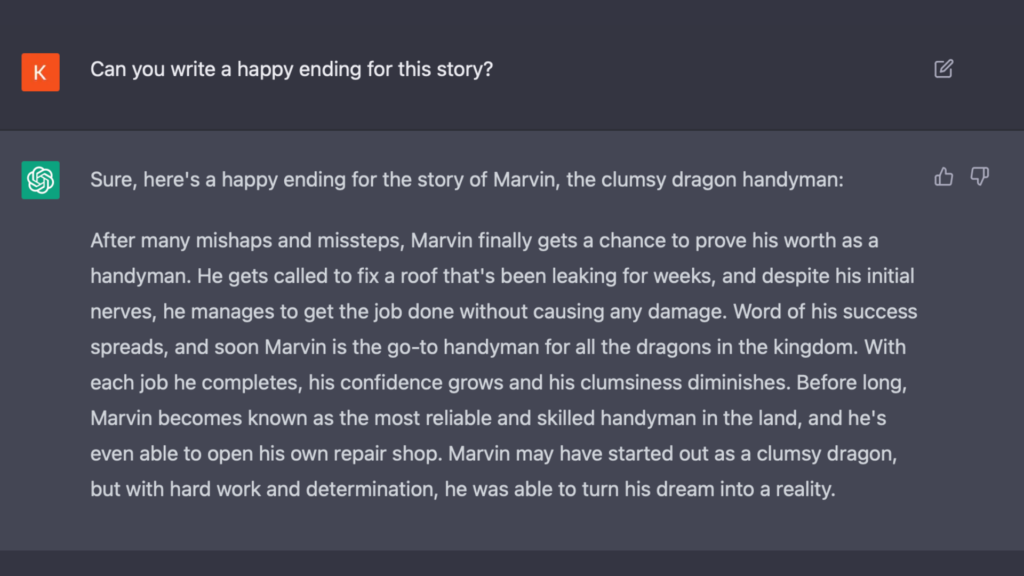The height and width of the screenshot is (576, 1024).
Task: Click the line starting "each job he completes"
Action: [x=497, y=382]
